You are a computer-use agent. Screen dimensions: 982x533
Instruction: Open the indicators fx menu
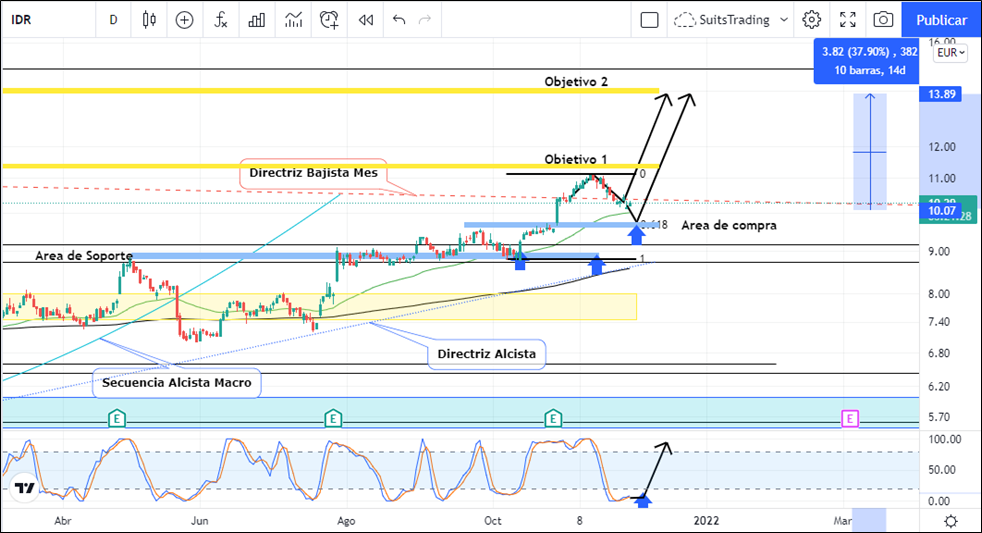221,19
